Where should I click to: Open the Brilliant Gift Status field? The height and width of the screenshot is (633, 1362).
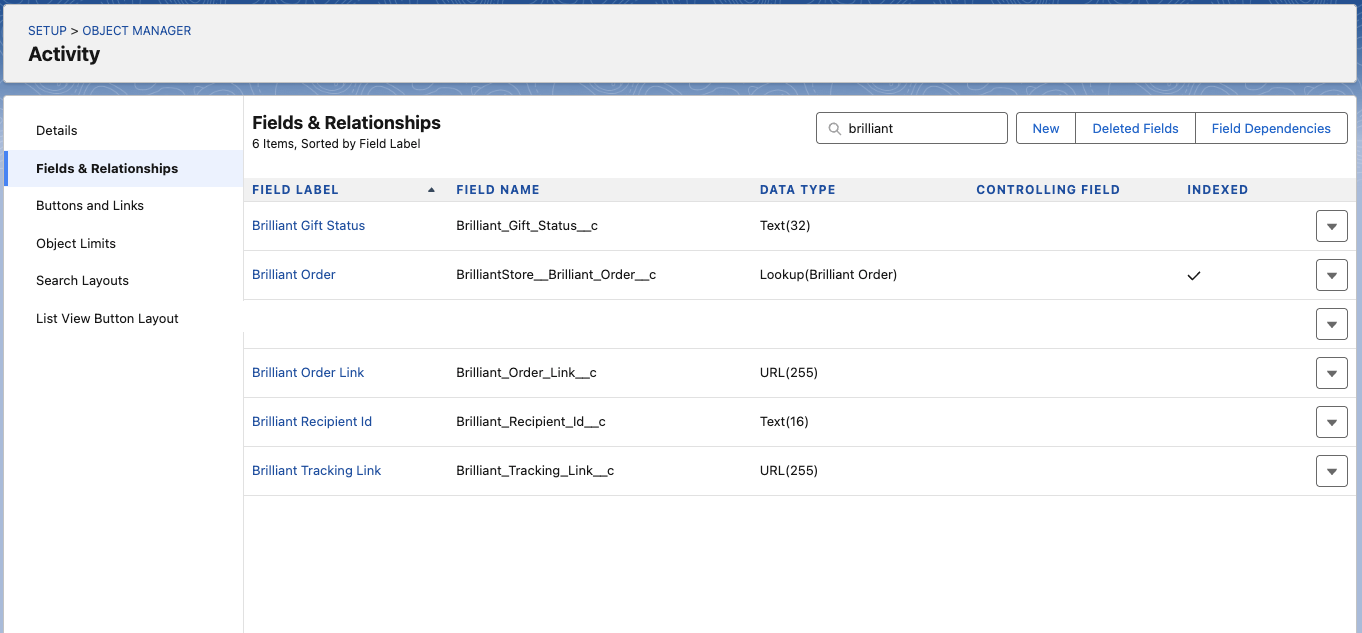point(308,226)
